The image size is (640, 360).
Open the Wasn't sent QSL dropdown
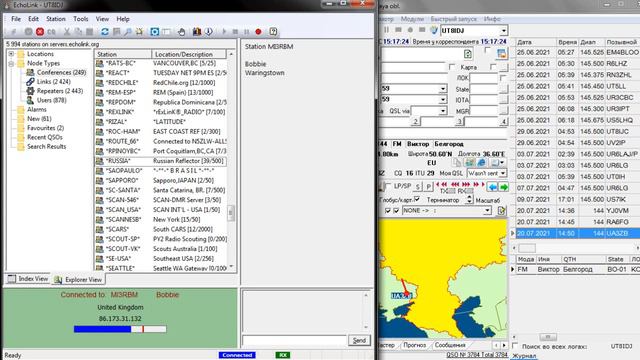pyautogui.click(x=503, y=173)
